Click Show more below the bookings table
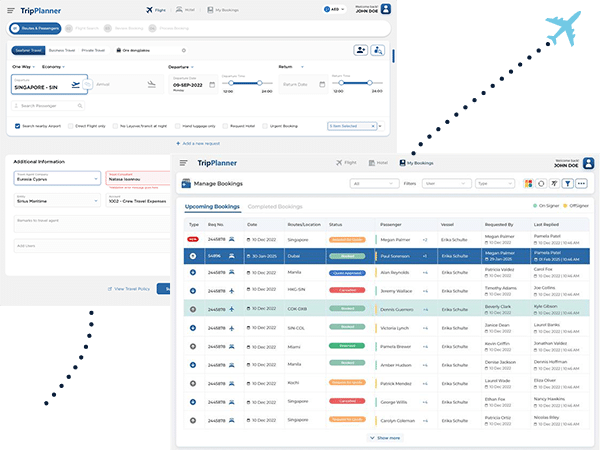The image size is (600, 450). click(384, 437)
